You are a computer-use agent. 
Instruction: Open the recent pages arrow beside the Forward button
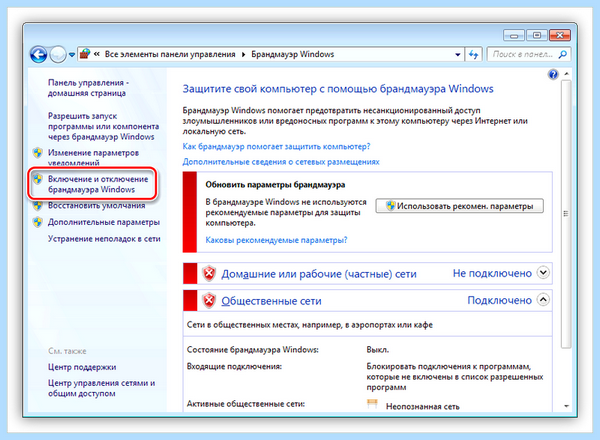pyautogui.click(x=72, y=55)
